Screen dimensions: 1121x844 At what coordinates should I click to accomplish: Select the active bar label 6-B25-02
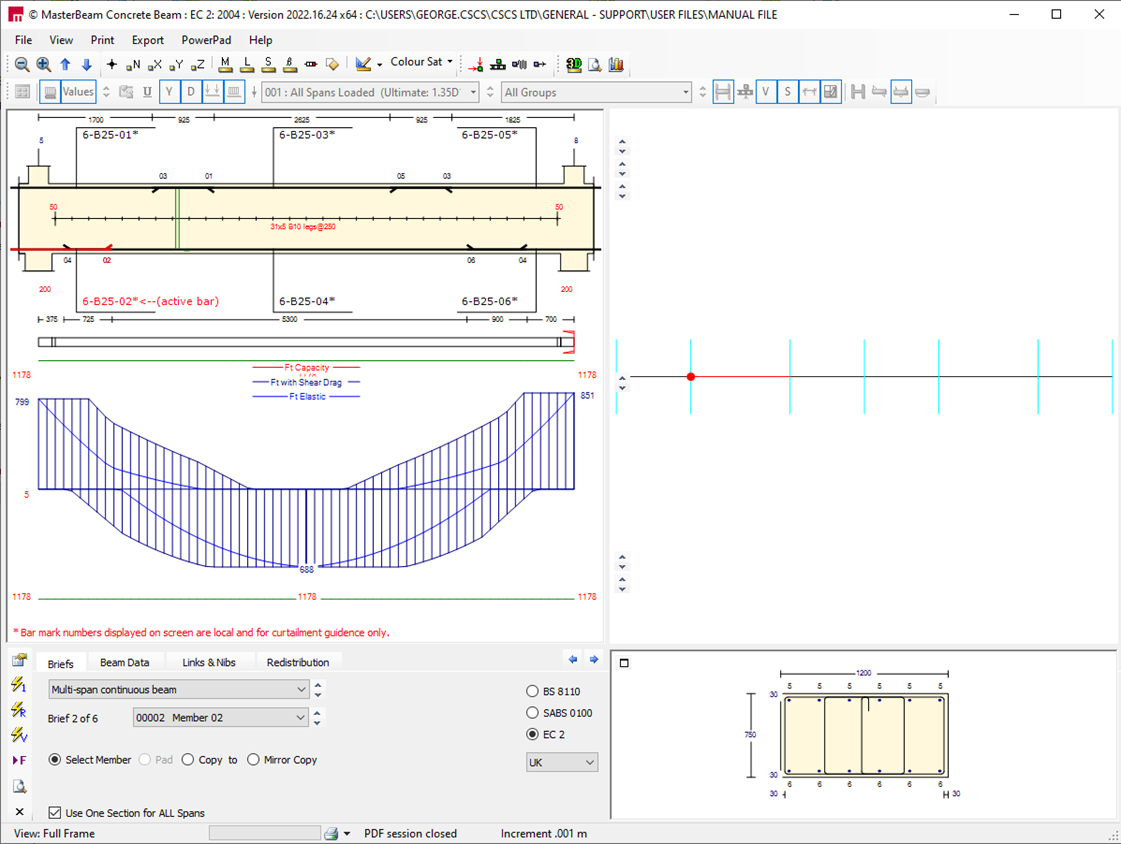(x=150, y=301)
